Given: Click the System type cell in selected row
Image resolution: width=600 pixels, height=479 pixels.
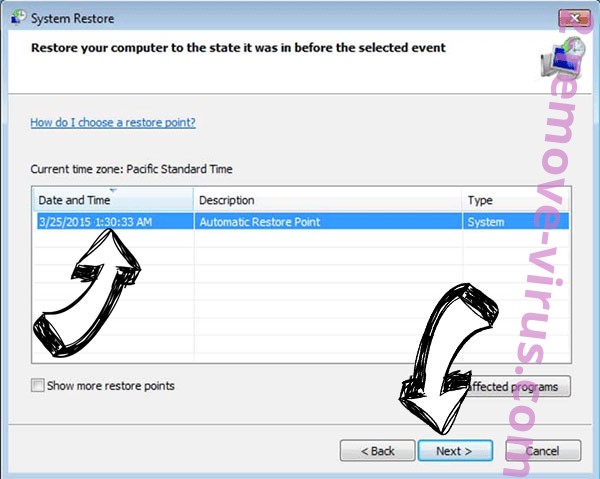Looking at the screenshot, I should pyautogui.click(x=486, y=222).
